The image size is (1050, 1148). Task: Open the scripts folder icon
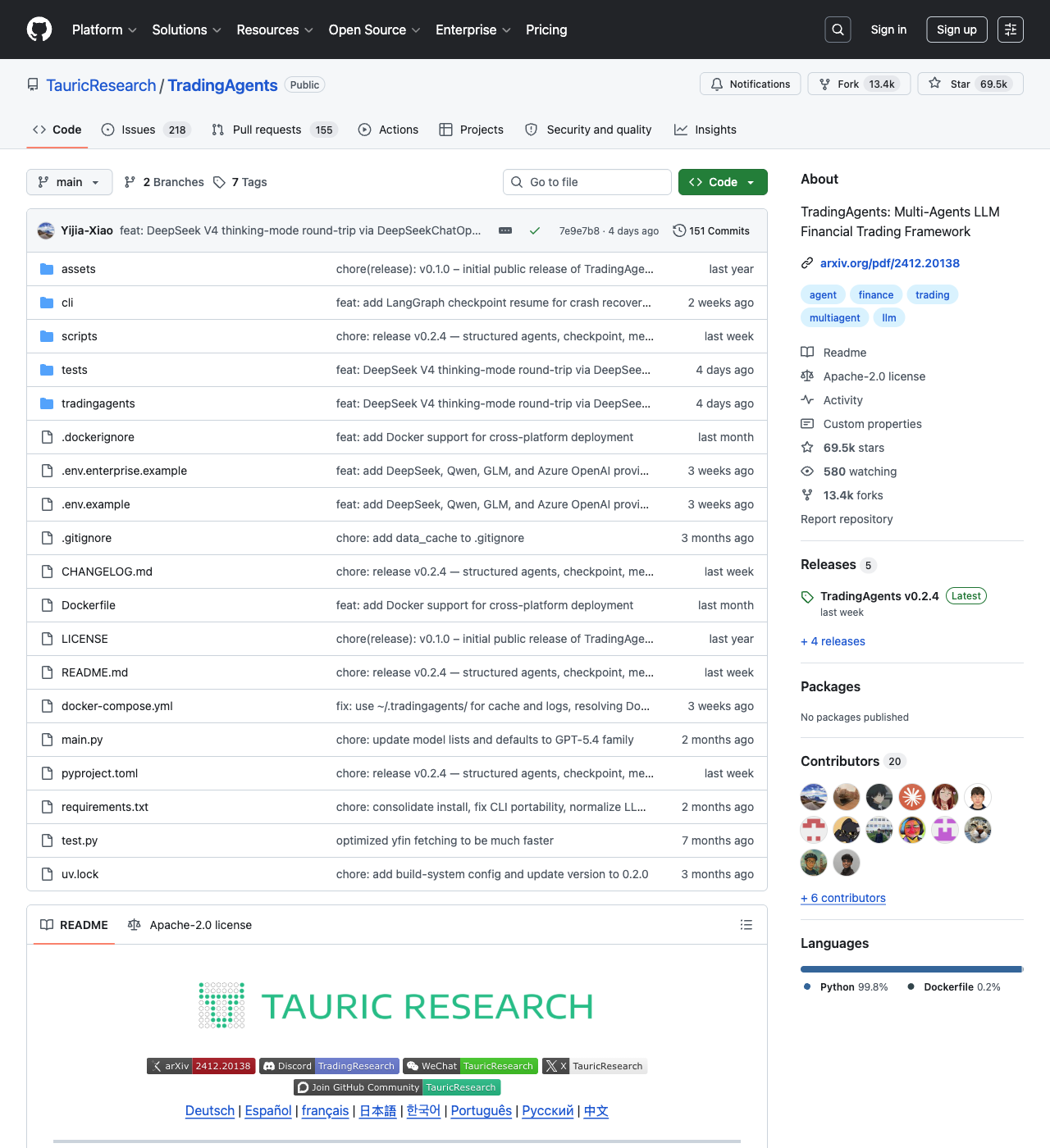click(47, 336)
